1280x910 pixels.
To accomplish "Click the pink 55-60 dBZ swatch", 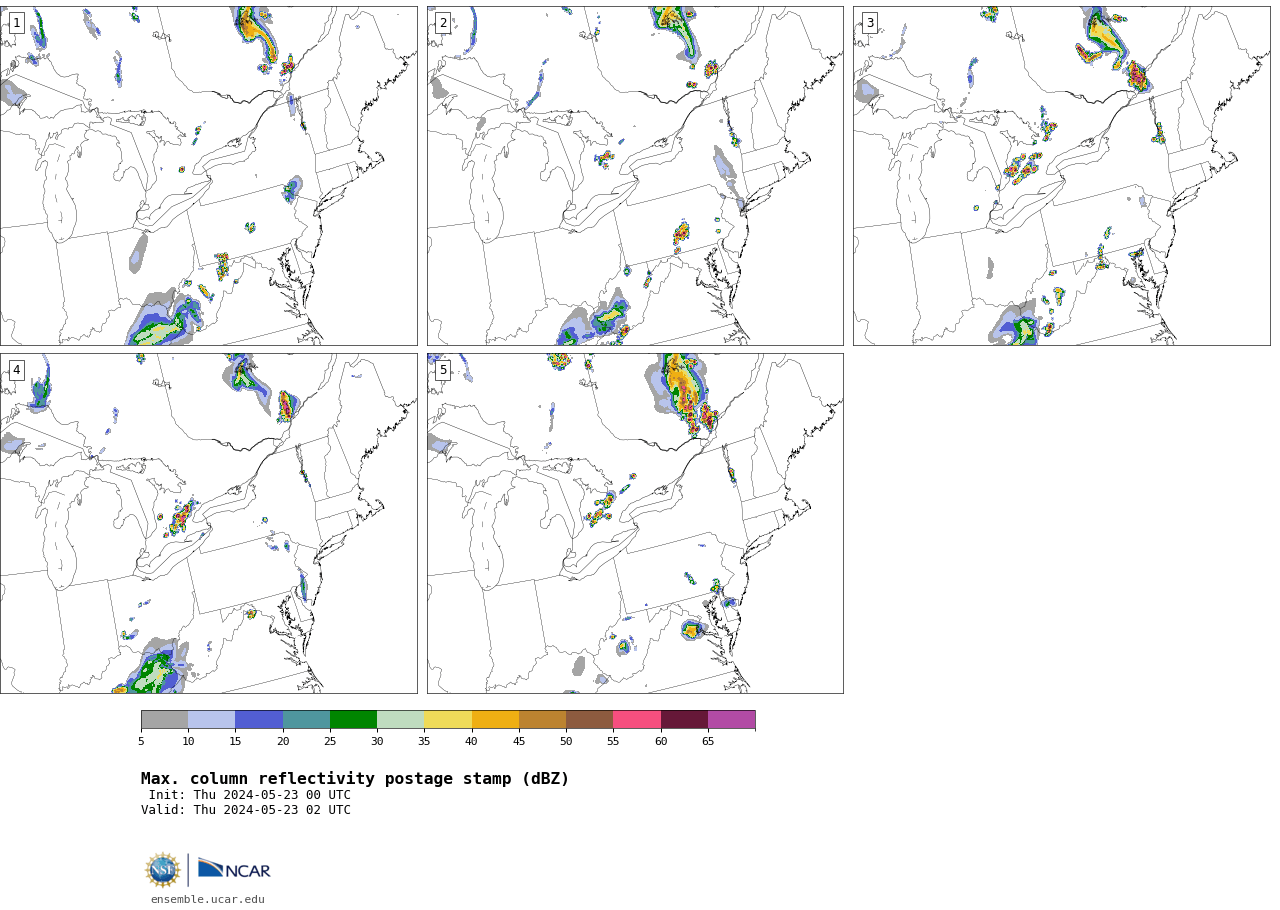I will click(x=637, y=720).
